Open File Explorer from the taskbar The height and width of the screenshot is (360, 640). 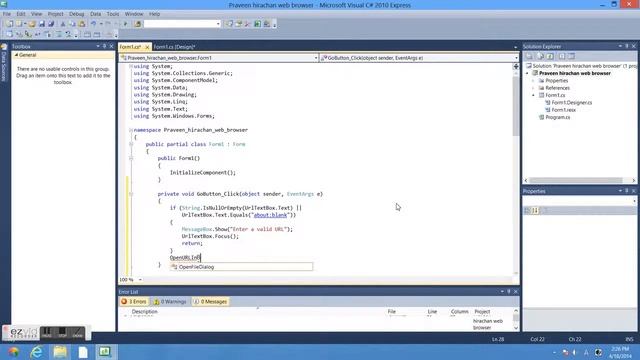tap(60, 352)
